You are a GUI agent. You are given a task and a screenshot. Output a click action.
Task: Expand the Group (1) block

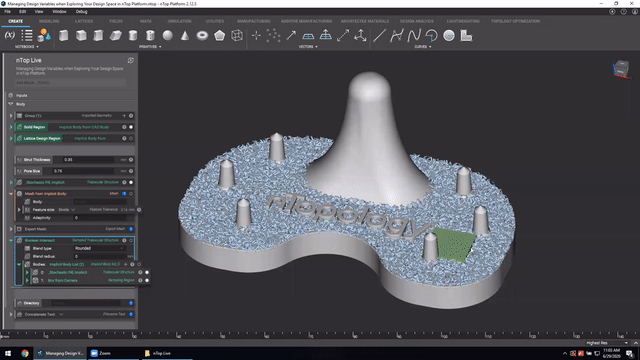click(11, 116)
